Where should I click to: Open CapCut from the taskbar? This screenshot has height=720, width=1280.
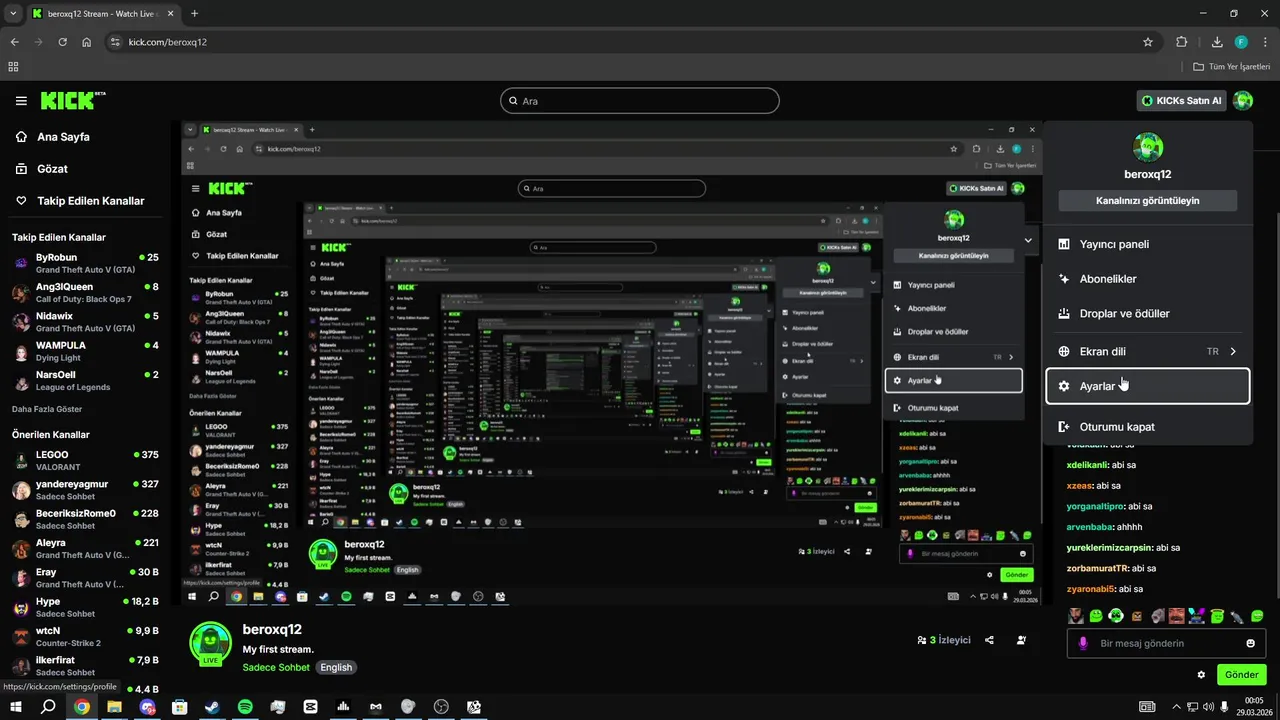[310, 707]
